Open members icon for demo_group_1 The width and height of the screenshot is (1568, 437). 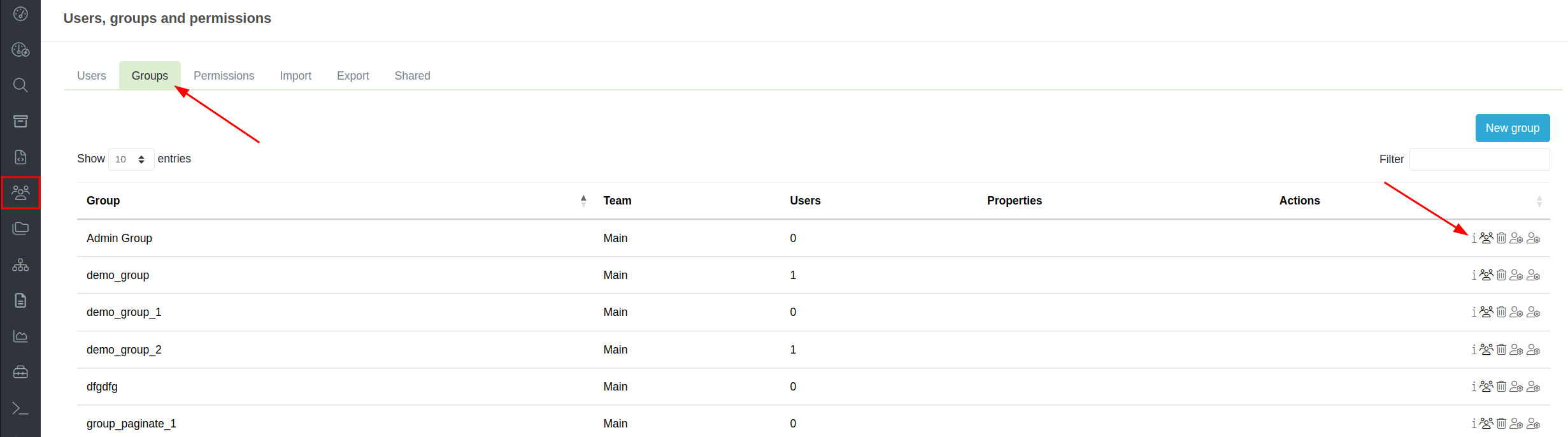point(1486,312)
